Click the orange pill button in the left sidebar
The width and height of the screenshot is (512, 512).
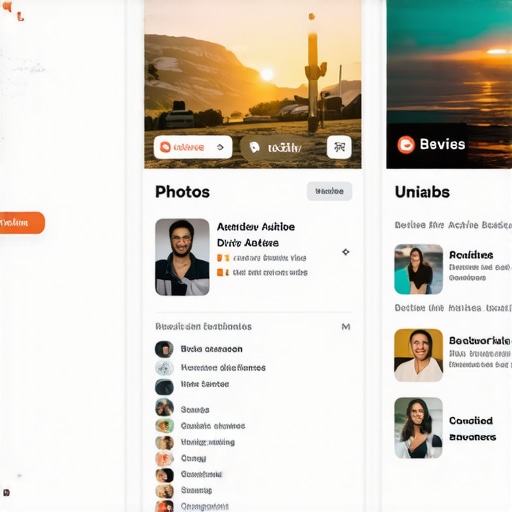pos(22,223)
